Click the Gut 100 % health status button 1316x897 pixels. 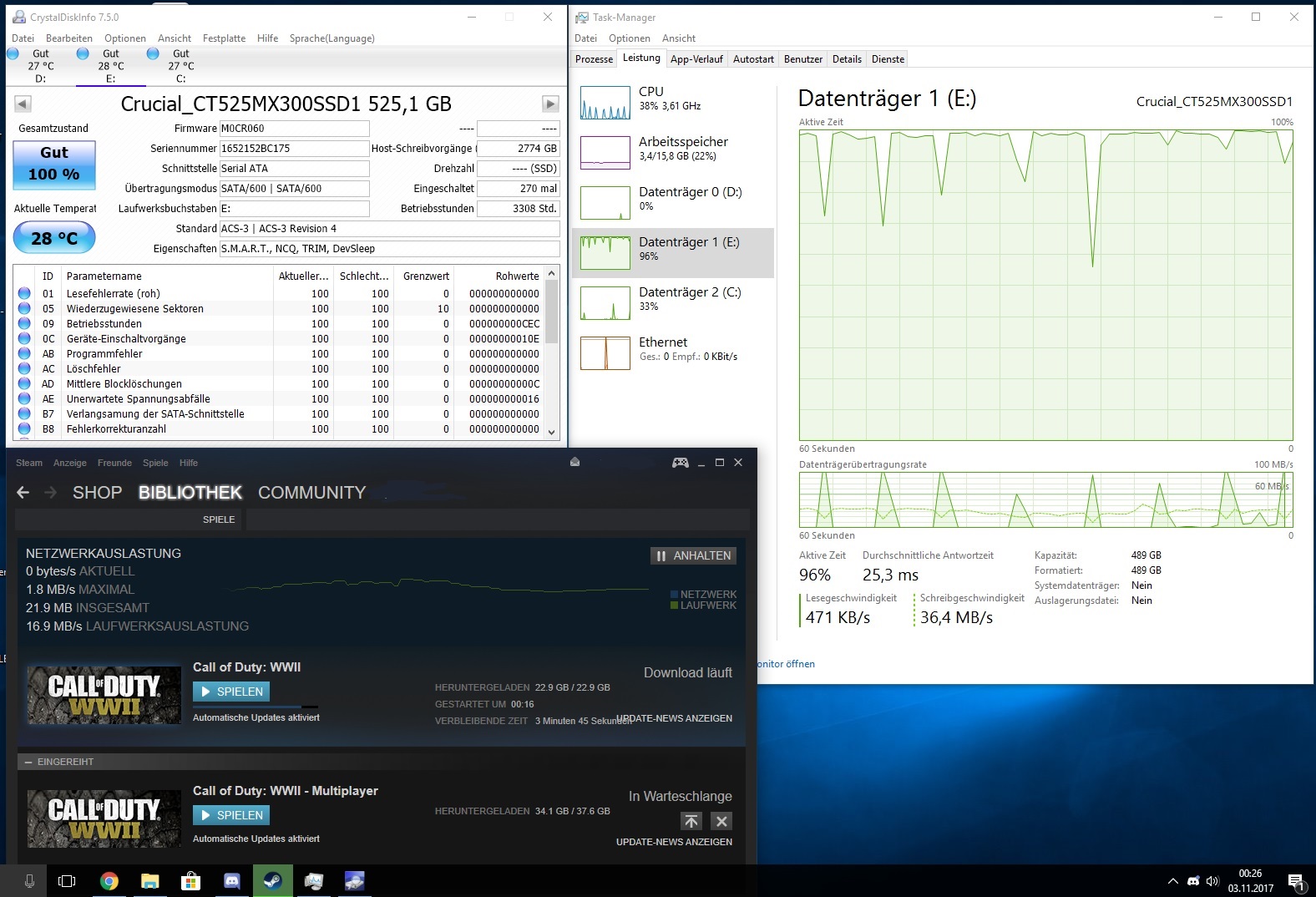[x=54, y=165]
